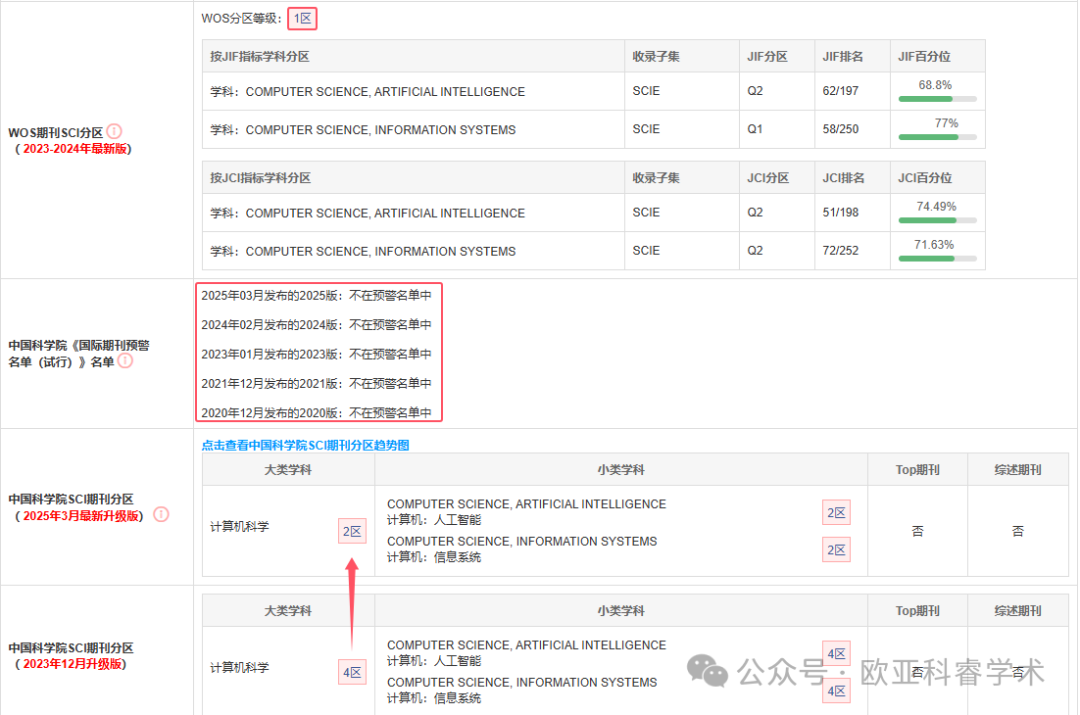This screenshot has width=1080, height=715.
Task: Click the 77% JIF percentile bar
Action: (x=937, y=137)
